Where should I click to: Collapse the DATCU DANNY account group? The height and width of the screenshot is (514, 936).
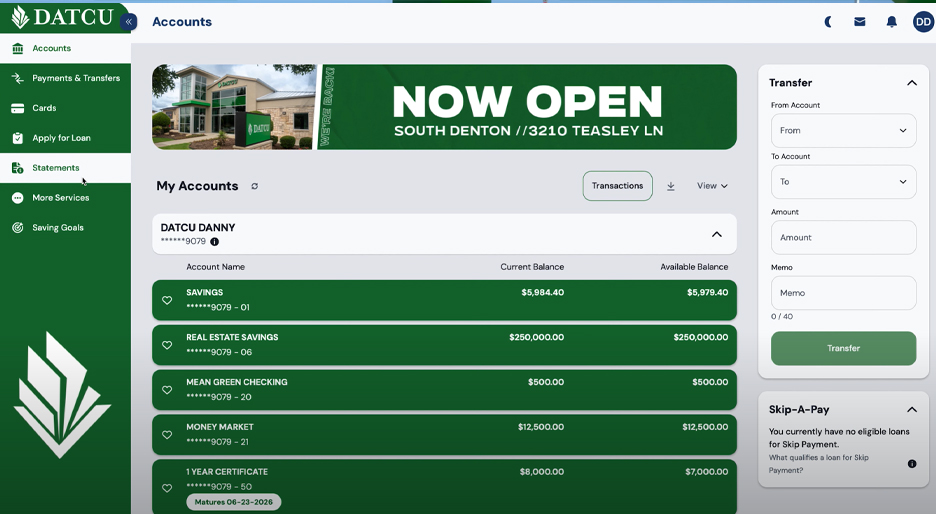tap(717, 234)
